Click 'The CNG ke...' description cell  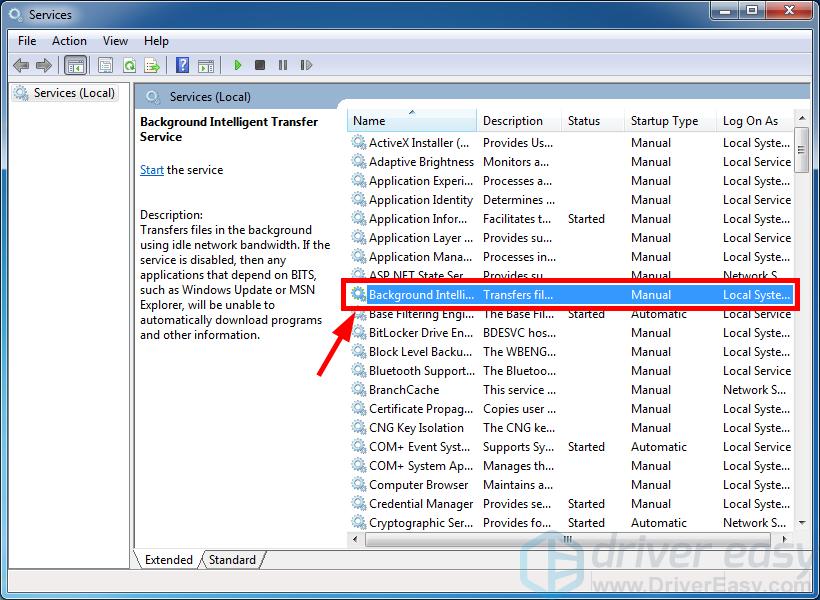[x=519, y=427]
